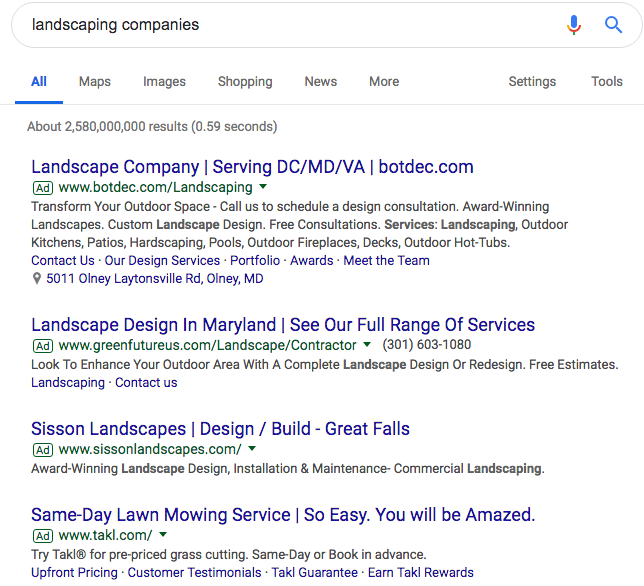
Task: Expand the dropdown arrow after www.botdec.com/Landscaping
Action: click(263, 187)
